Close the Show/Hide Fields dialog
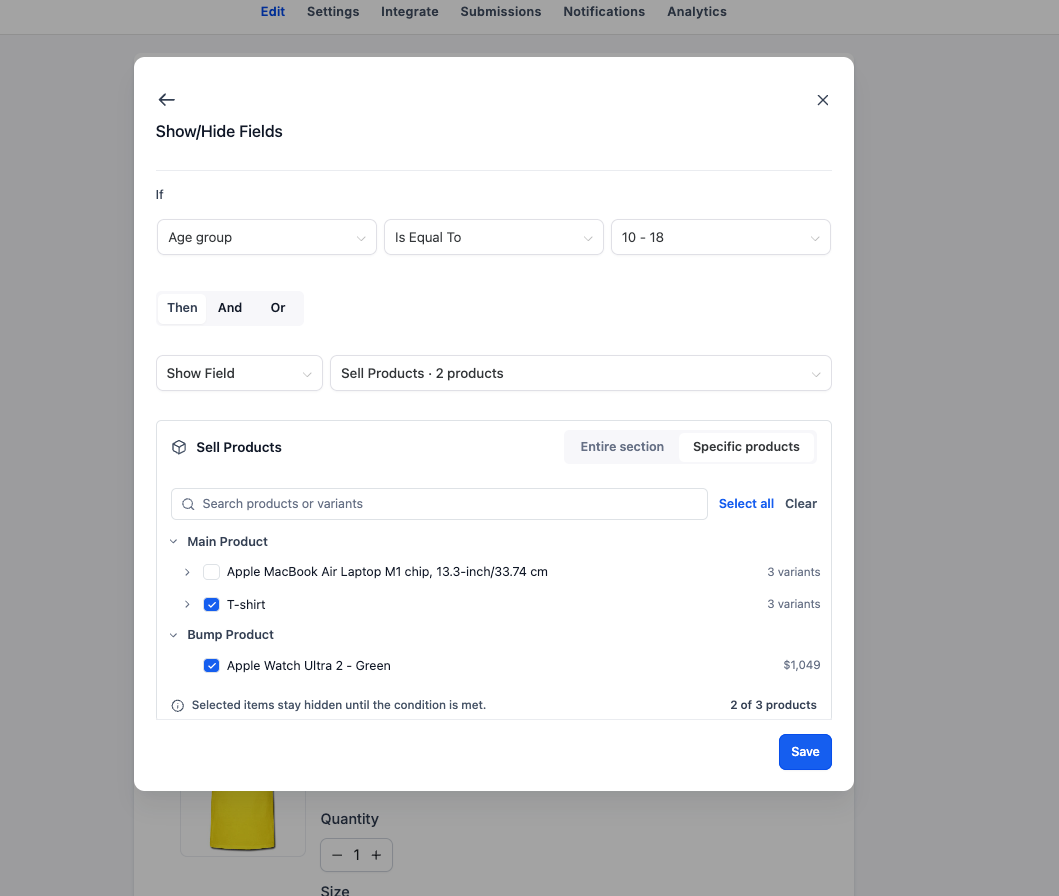This screenshot has height=896, width=1059. tap(822, 100)
